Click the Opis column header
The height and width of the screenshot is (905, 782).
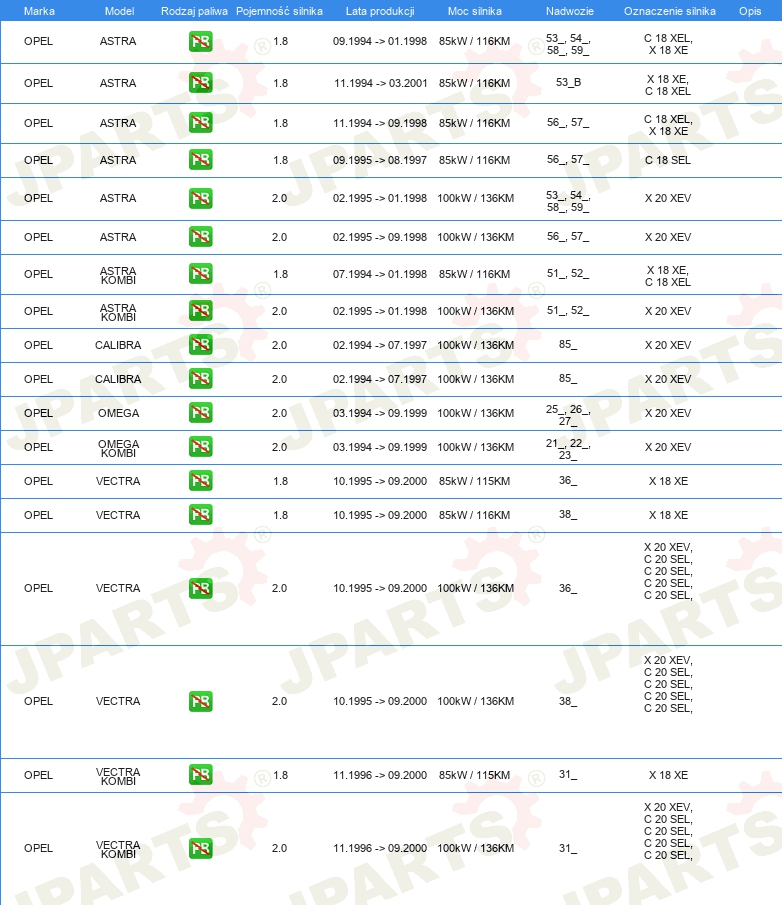click(750, 11)
